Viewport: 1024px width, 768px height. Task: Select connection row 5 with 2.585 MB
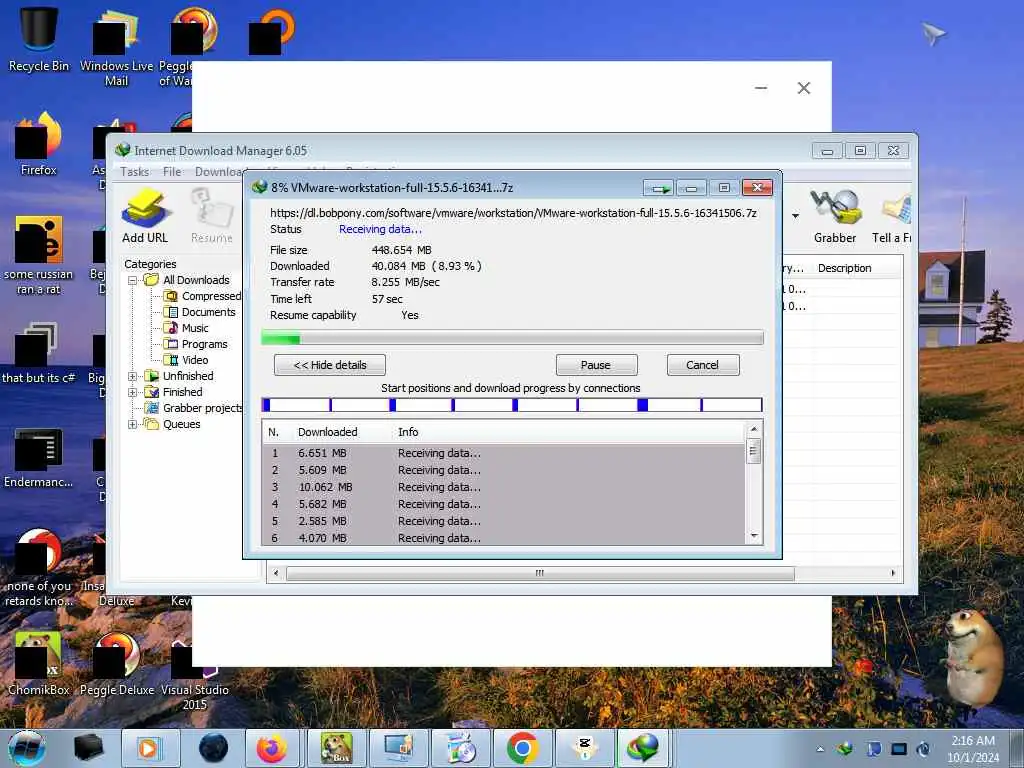(x=504, y=521)
